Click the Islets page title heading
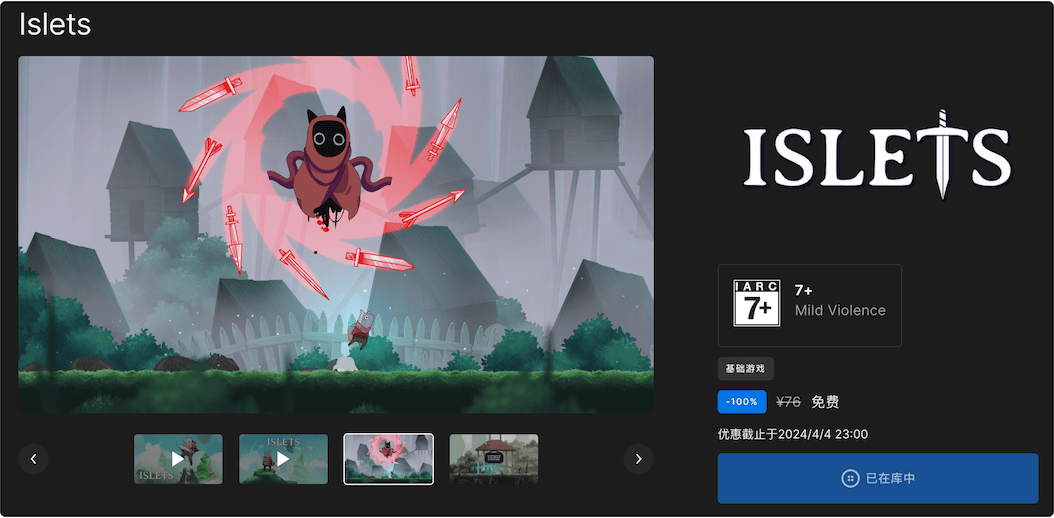This screenshot has height=518, width=1054. (55, 25)
